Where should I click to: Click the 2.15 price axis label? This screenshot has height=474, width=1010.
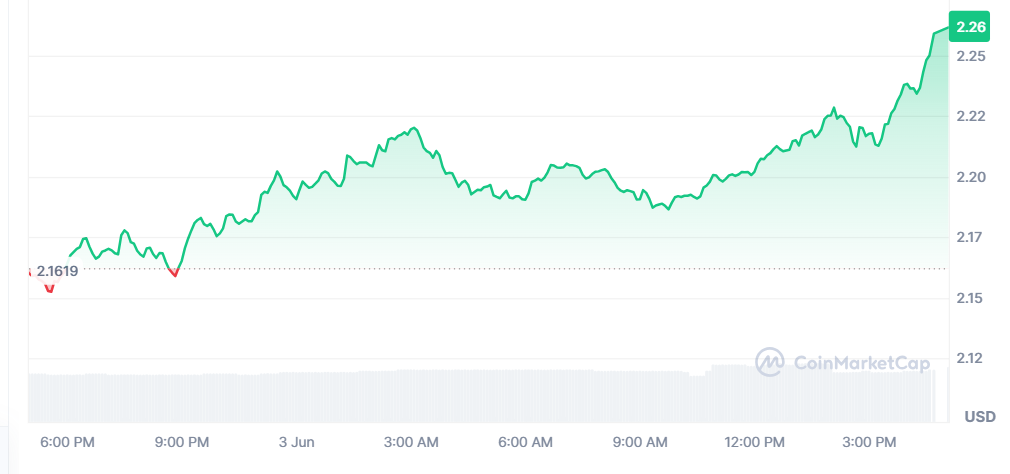coord(971,299)
